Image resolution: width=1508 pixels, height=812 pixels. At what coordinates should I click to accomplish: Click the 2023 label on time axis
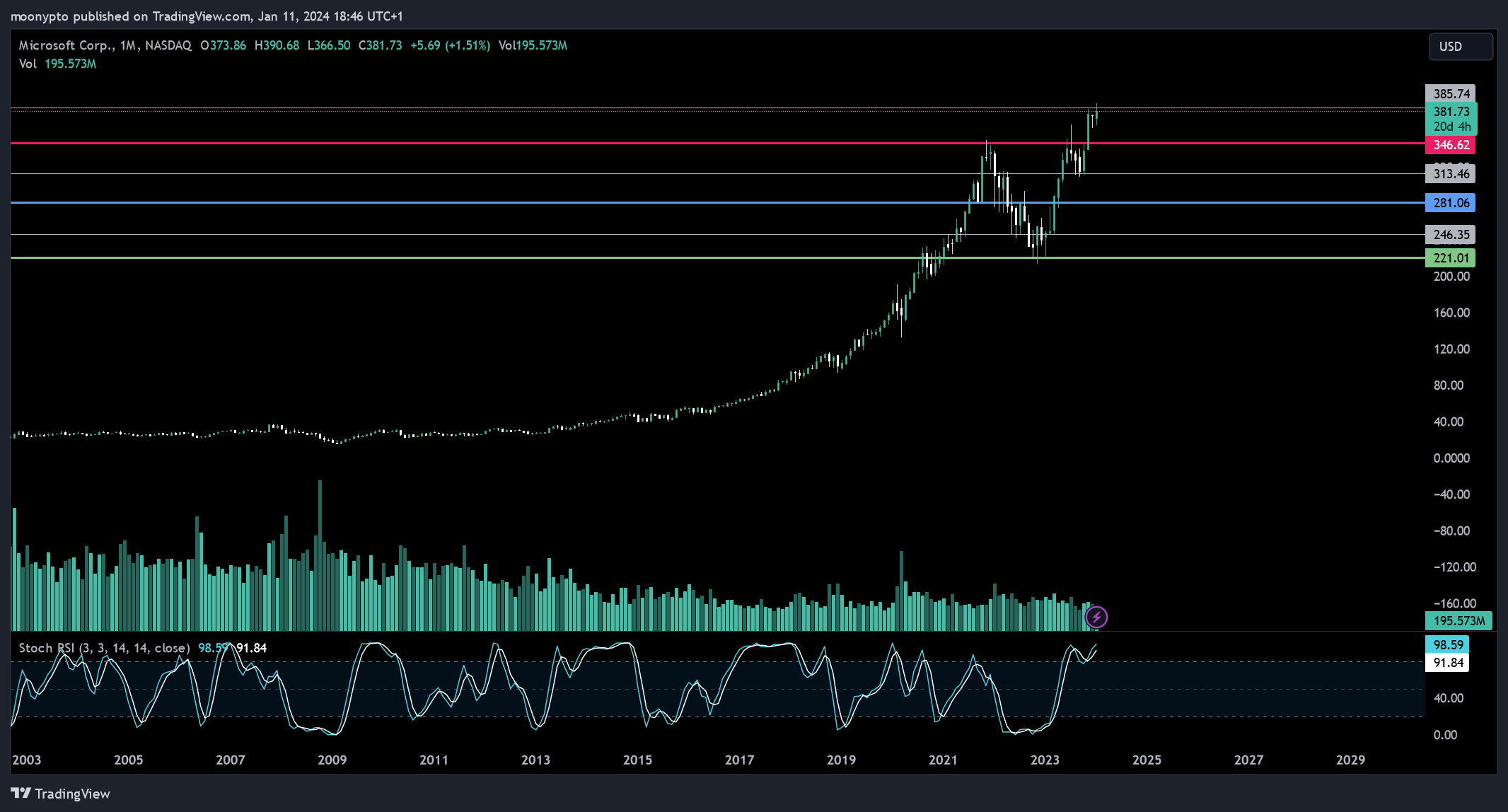(1045, 760)
